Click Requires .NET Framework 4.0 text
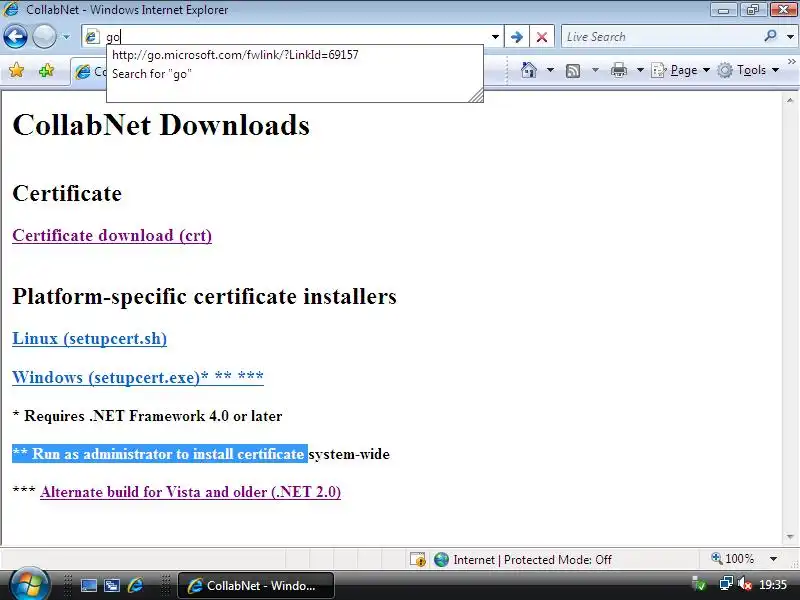Screen dimensions: 800x600 [147, 416]
